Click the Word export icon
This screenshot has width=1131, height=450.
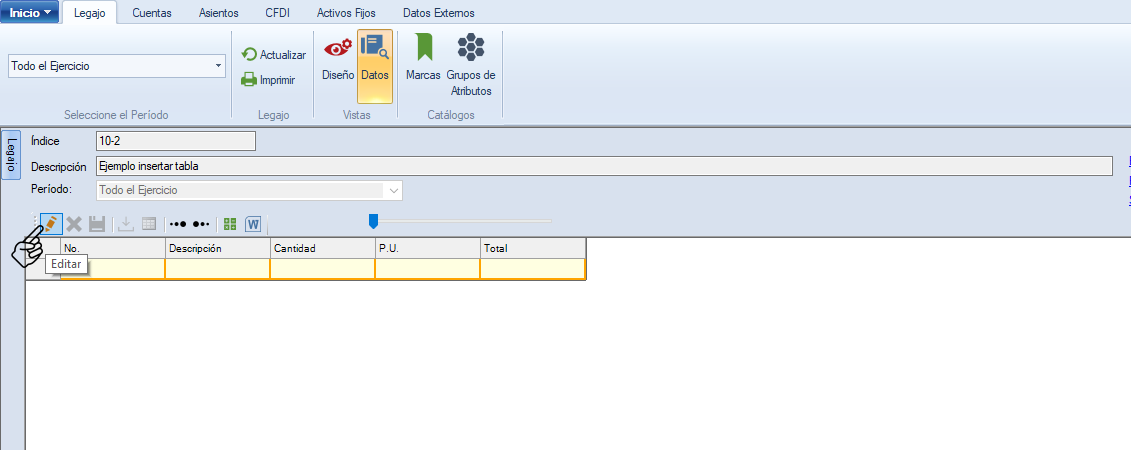coord(253,224)
